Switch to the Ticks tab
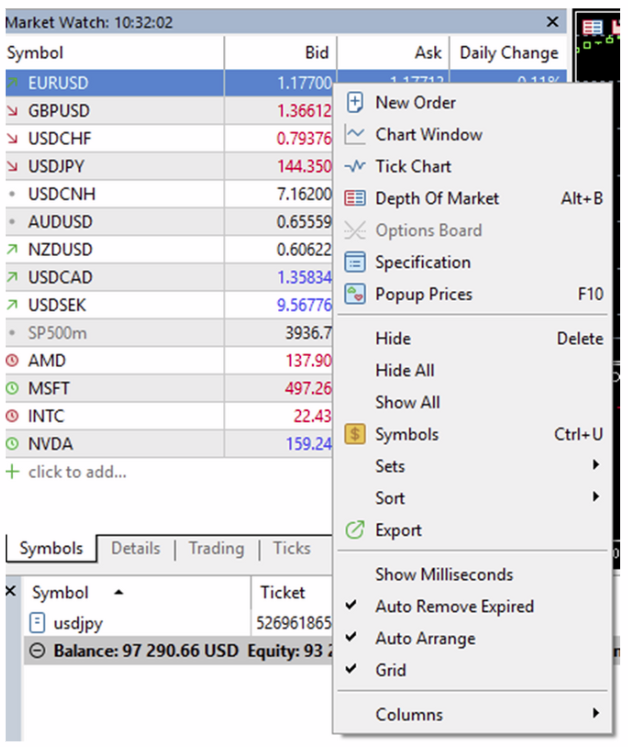 pyautogui.click(x=292, y=548)
